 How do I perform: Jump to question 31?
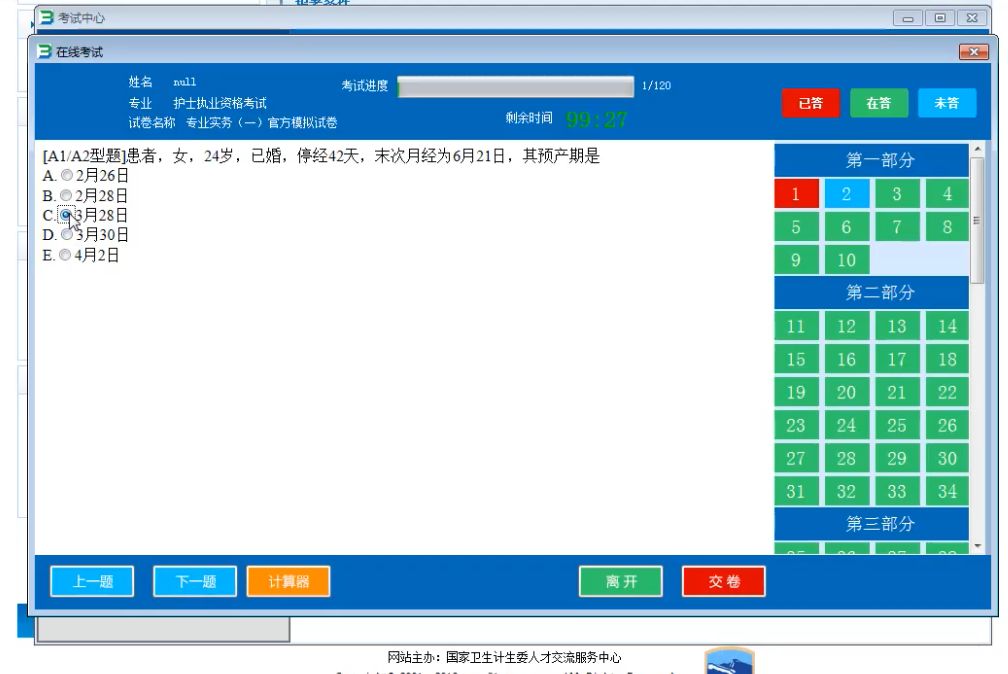coord(796,491)
